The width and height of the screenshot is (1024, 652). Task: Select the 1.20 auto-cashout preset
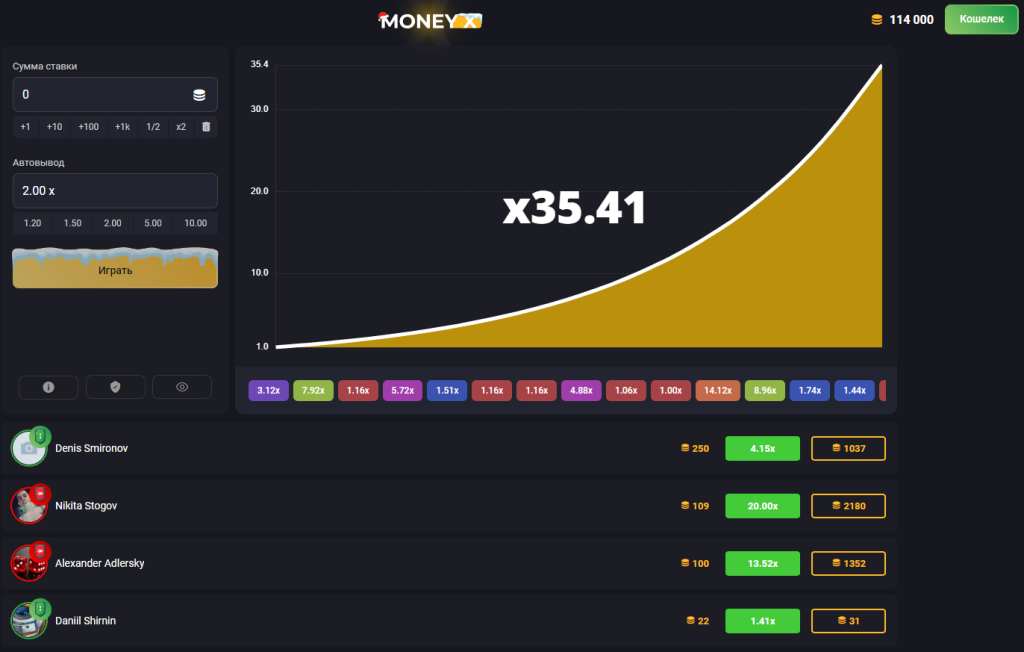point(33,223)
